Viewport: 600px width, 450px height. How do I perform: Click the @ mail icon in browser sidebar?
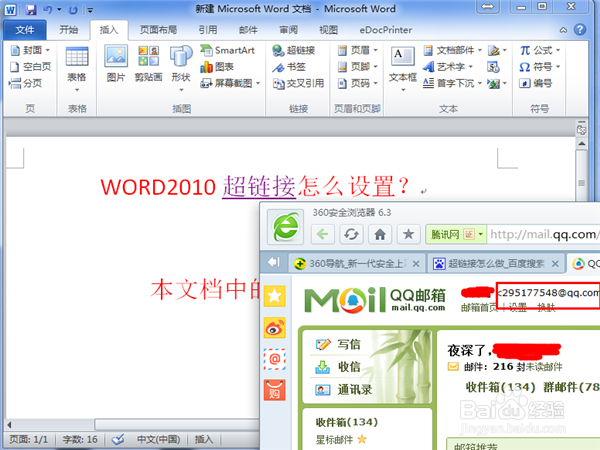coord(274,359)
